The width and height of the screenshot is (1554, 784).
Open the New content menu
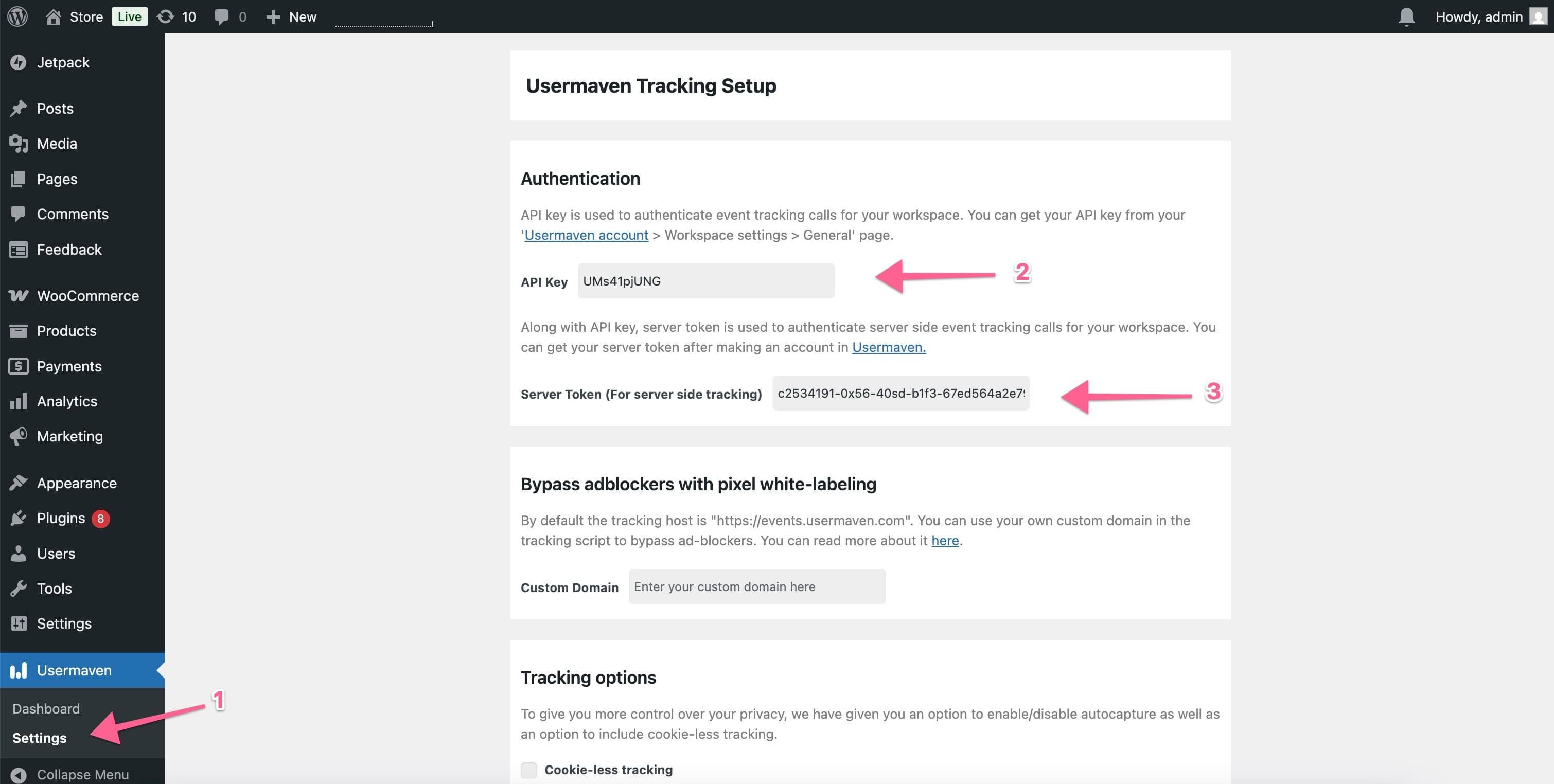(x=291, y=16)
